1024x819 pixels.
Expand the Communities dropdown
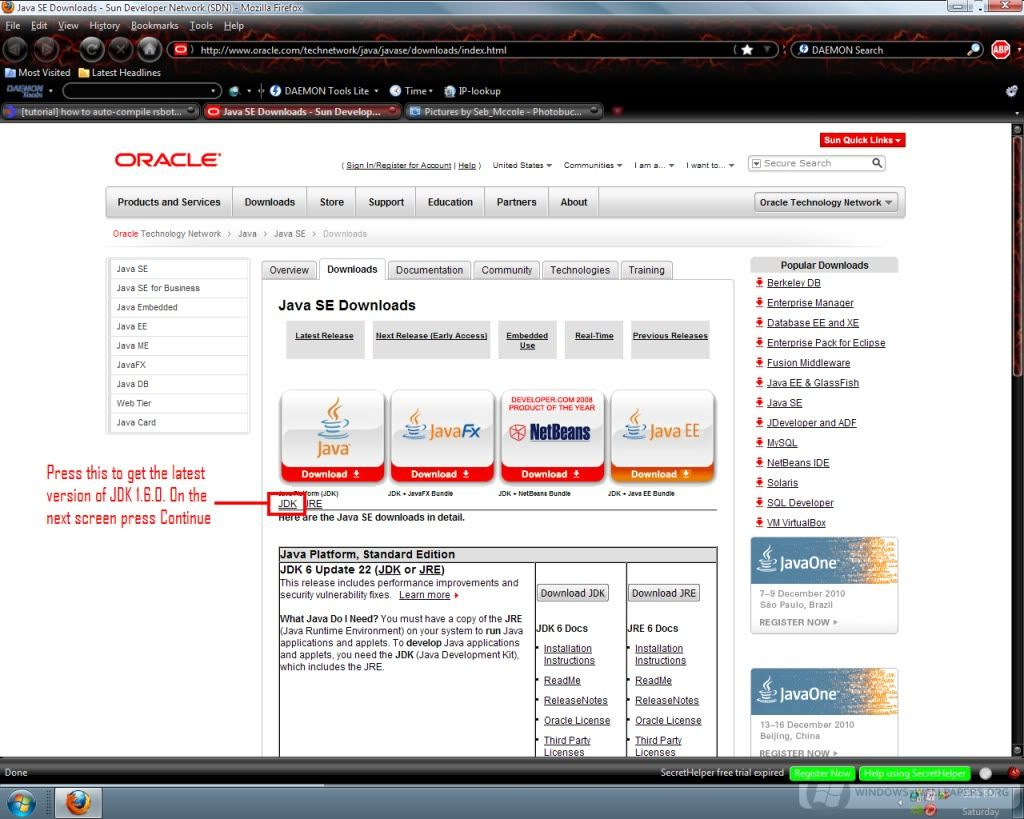593,165
